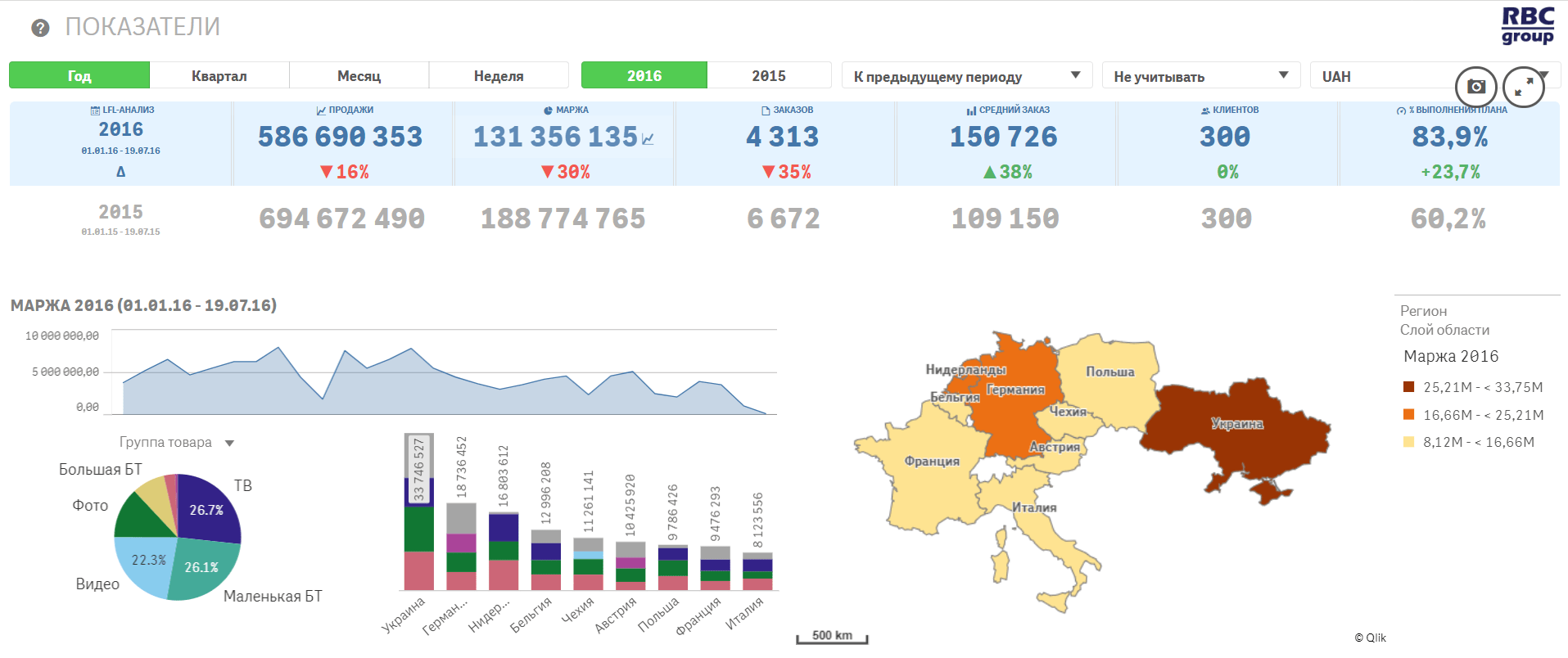
Task: Select the 2015 year tab
Action: tap(768, 76)
